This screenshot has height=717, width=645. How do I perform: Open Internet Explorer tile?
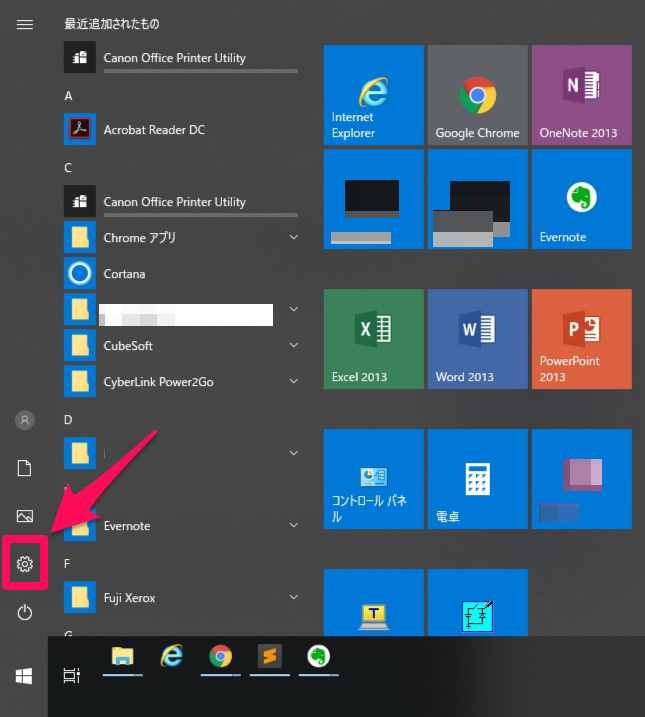373,95
